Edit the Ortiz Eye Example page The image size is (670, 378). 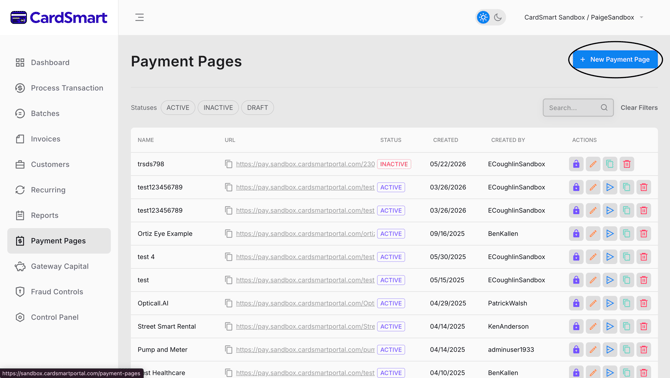click(x=593, y=234)
